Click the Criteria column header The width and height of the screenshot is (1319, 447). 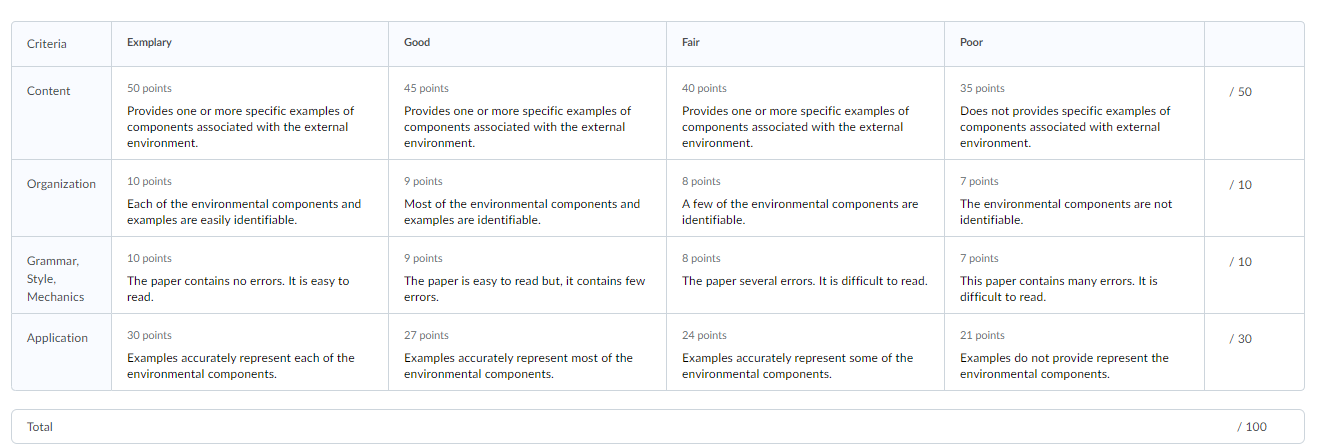coord(47,44)
